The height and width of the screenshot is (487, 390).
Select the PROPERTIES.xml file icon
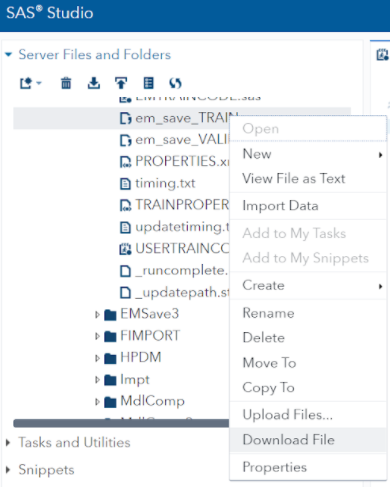click(125, 162)
